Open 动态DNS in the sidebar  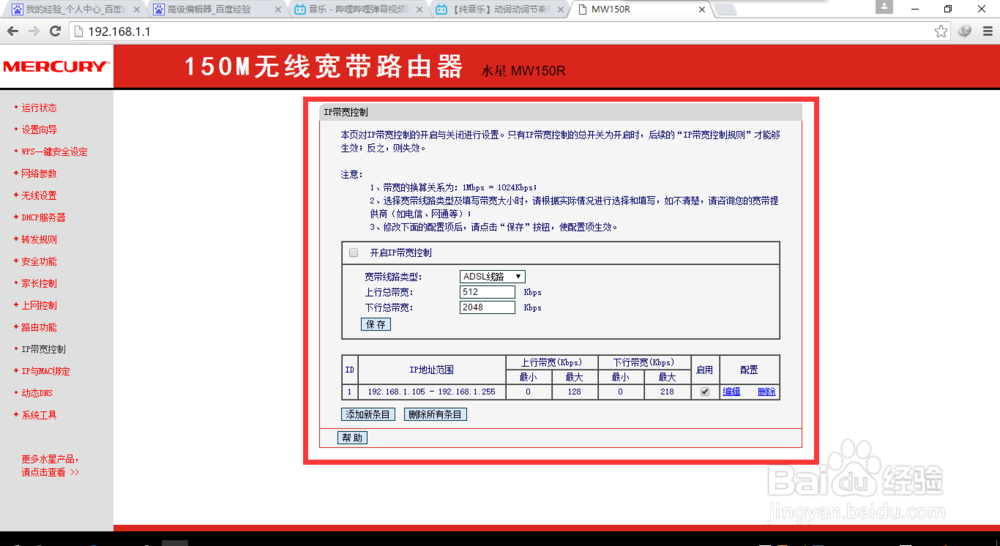pyautogui.click(x=37, y=394)
